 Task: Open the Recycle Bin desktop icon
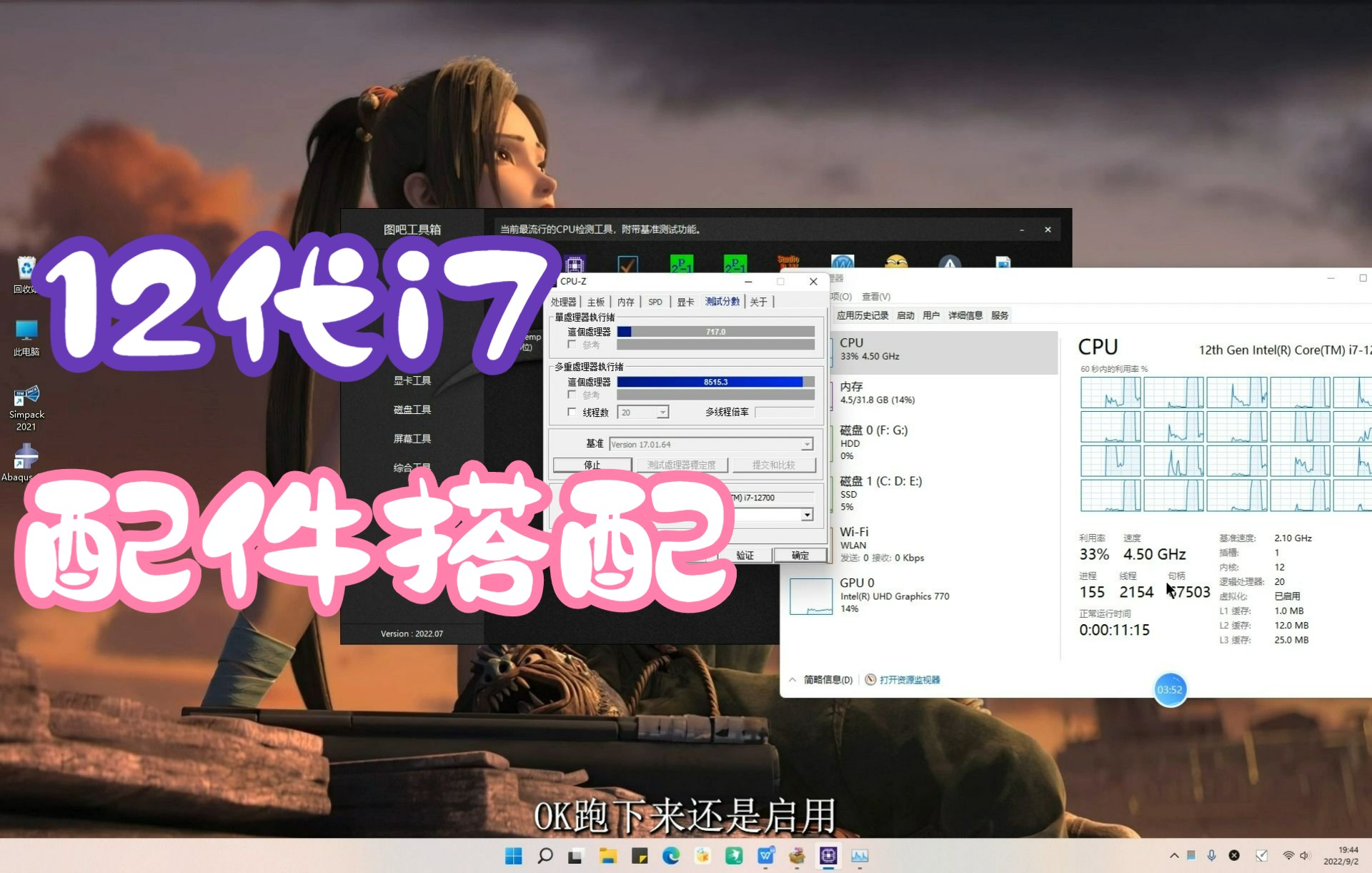(26, 275)
